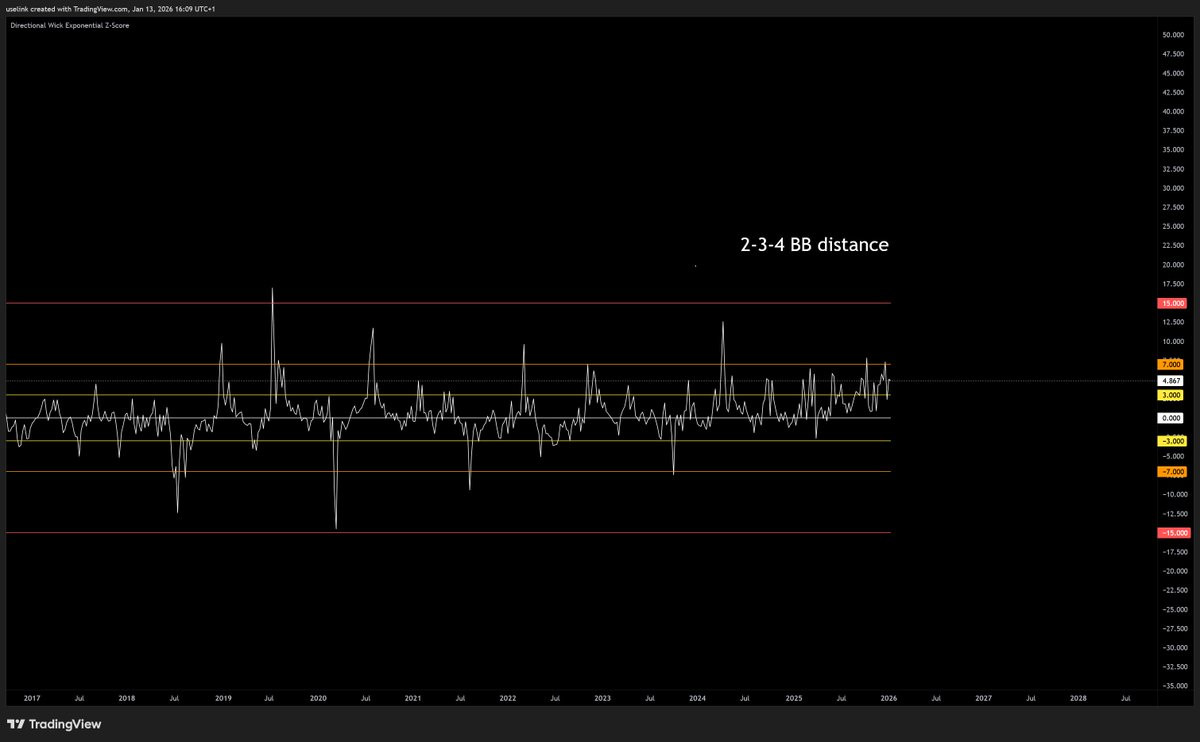The image size is (1200, 742).
Task: Click the 35.000 value on price axis
Action: [1173, 150]
